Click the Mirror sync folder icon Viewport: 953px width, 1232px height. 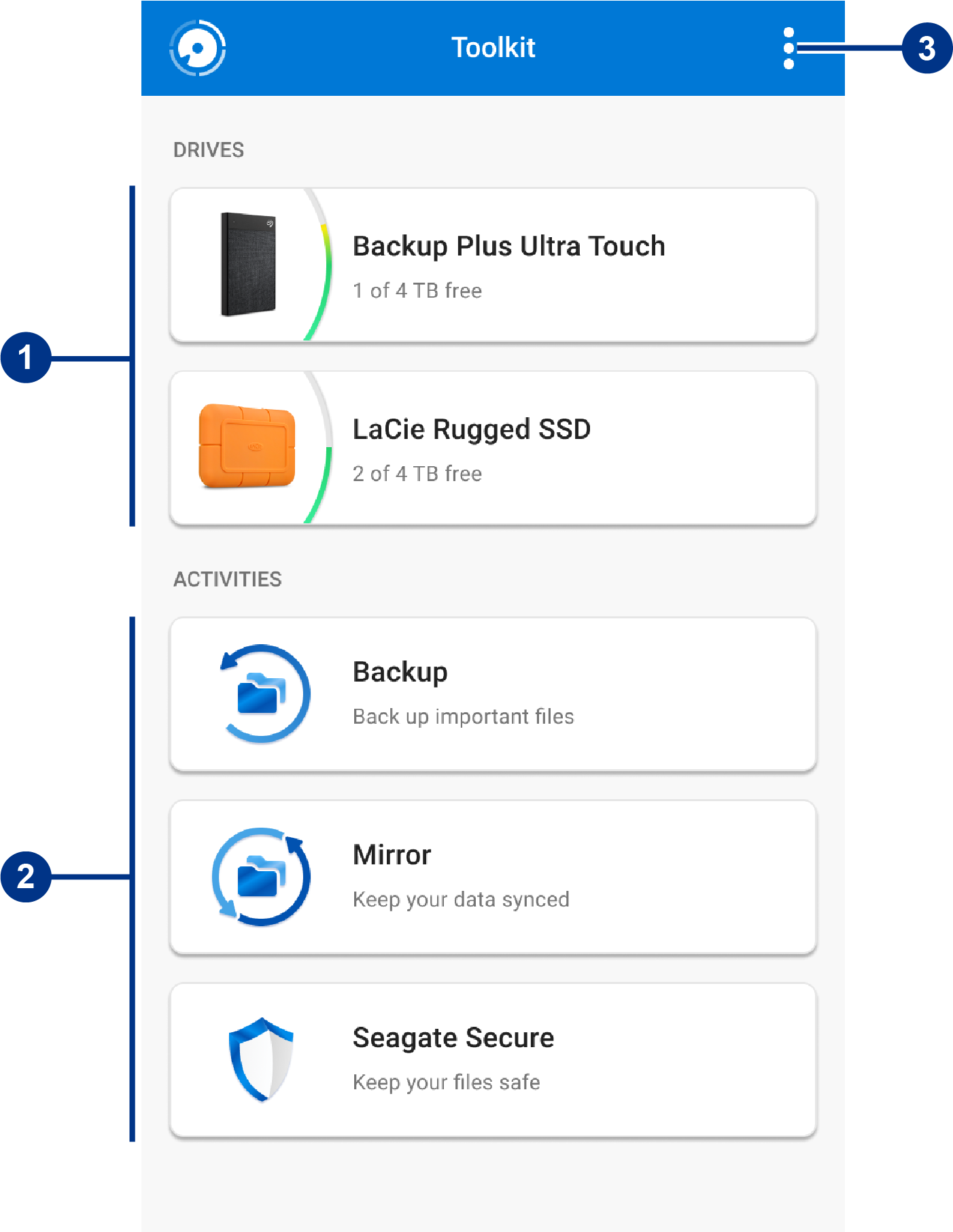[261, 877]
